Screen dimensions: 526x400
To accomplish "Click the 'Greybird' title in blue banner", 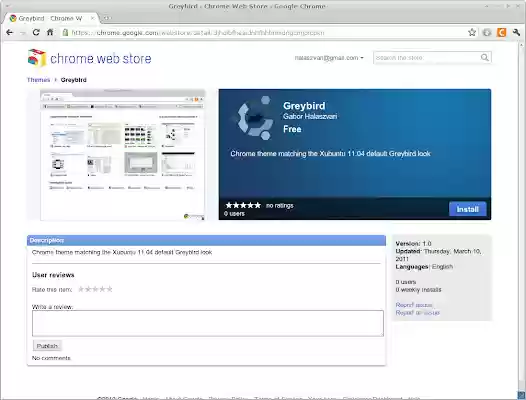I will click(x=304, y=106).
